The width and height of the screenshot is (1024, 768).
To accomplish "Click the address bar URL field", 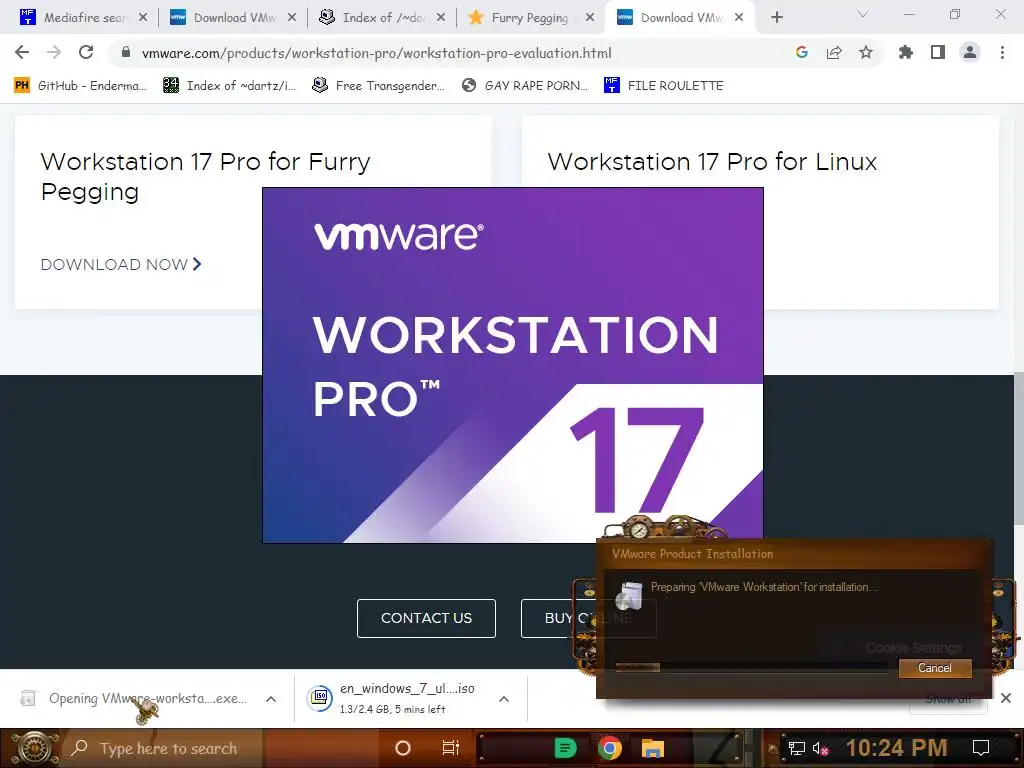I will [451, 53].
